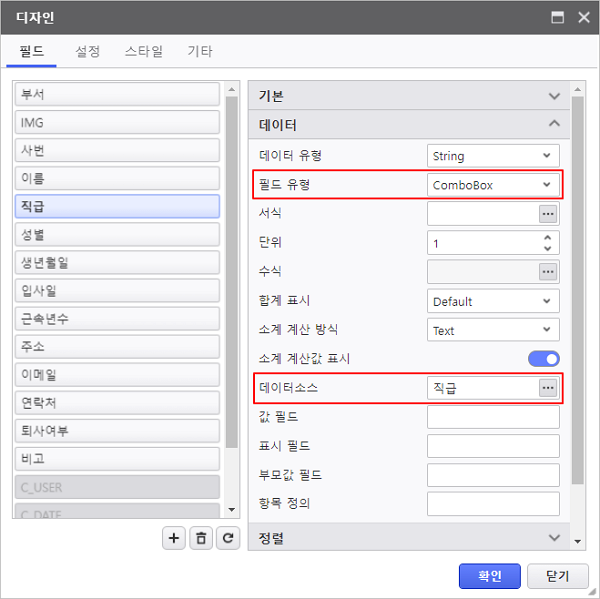This screenshot has width=600, height=599.
Task: Click the delete field trash icon
Action: pos(202,538)
